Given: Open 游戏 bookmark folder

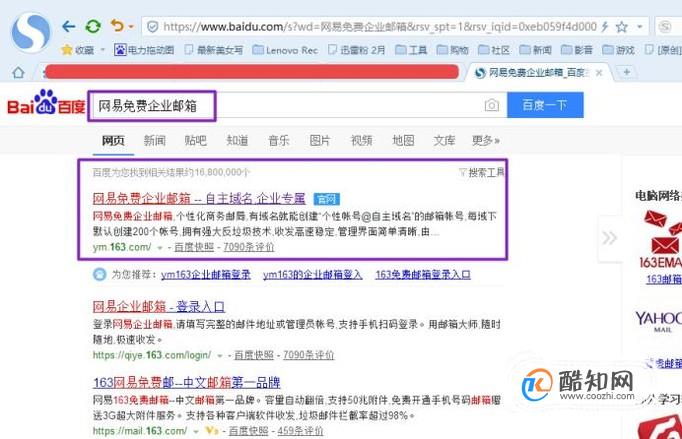Looking at the screenshot, I should pyautogui.click(x=618, y=50).
